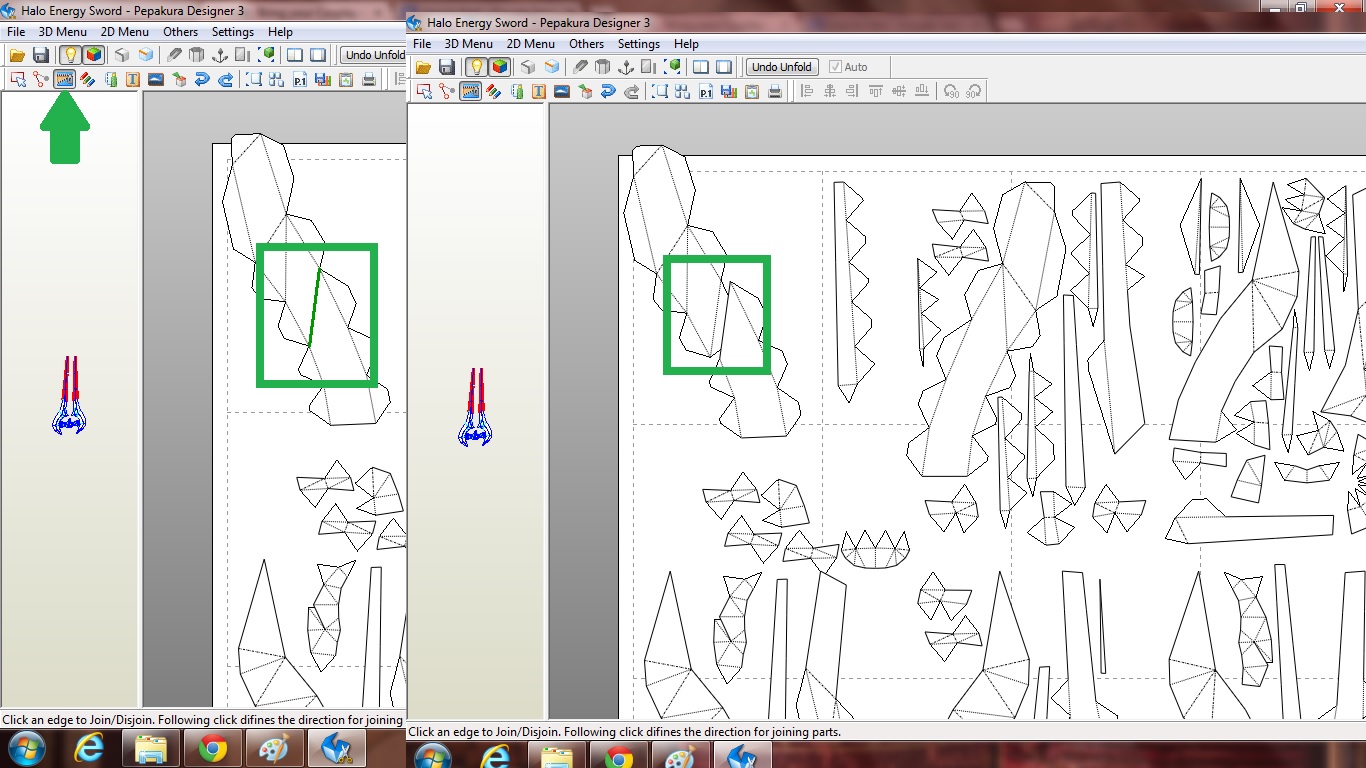Click the crown-shaped unfolded part in right window
The height and width of the screenshot is (768, 1366).
point(875,549)
